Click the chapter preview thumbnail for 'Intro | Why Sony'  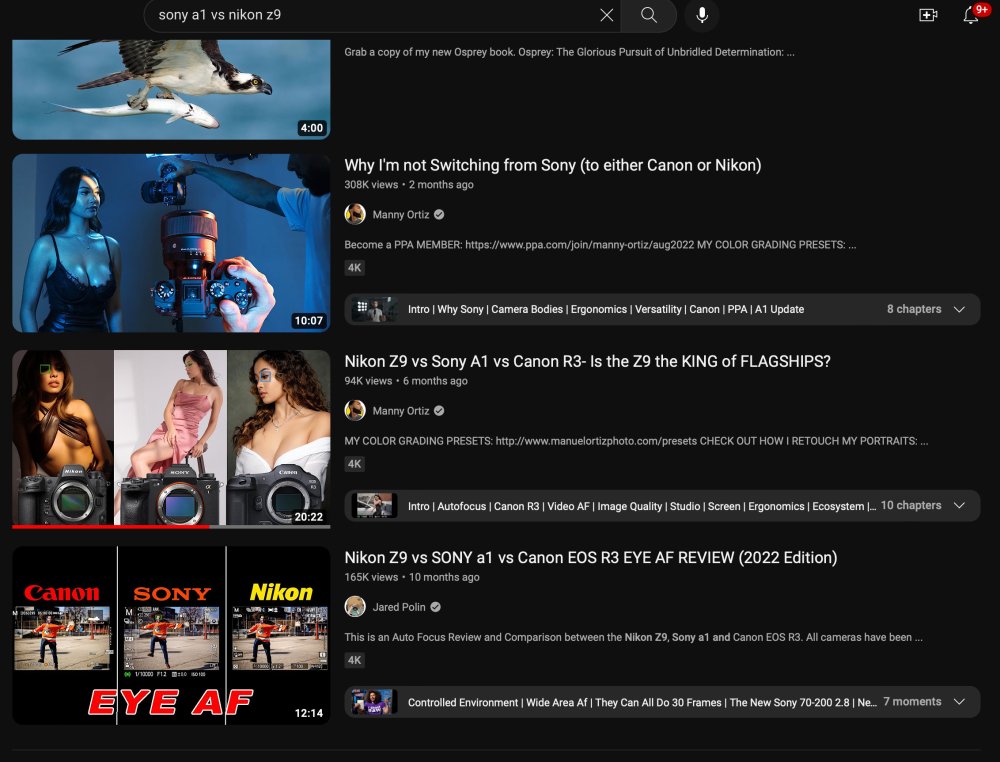click(x=374, y=309)
